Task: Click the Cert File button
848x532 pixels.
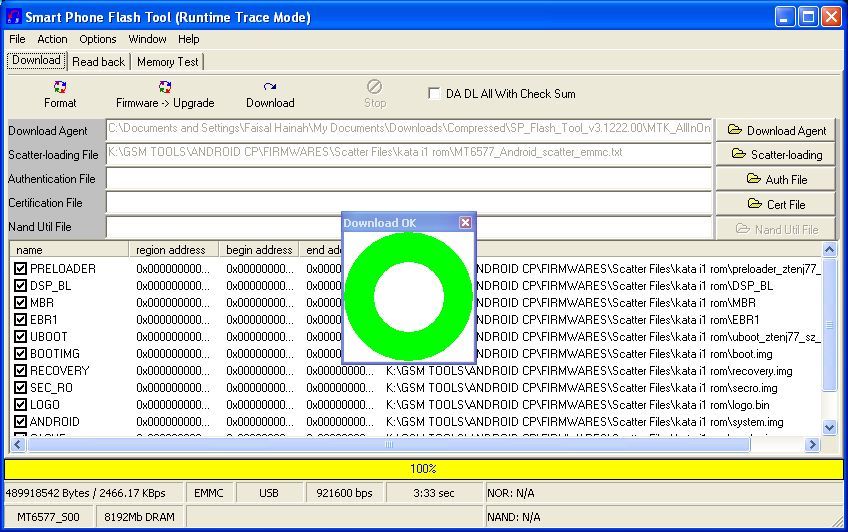Action: tap(776, 204)
